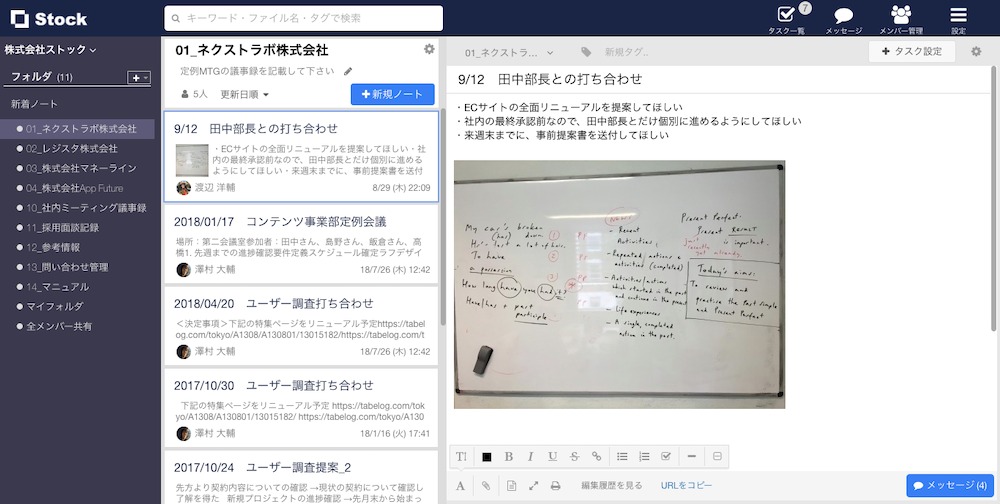Image resolution: width=1000 pixels, height=504 pixels.
Task: Click the tag icon beside 新規タグ
Action: [x=585, y=52]
